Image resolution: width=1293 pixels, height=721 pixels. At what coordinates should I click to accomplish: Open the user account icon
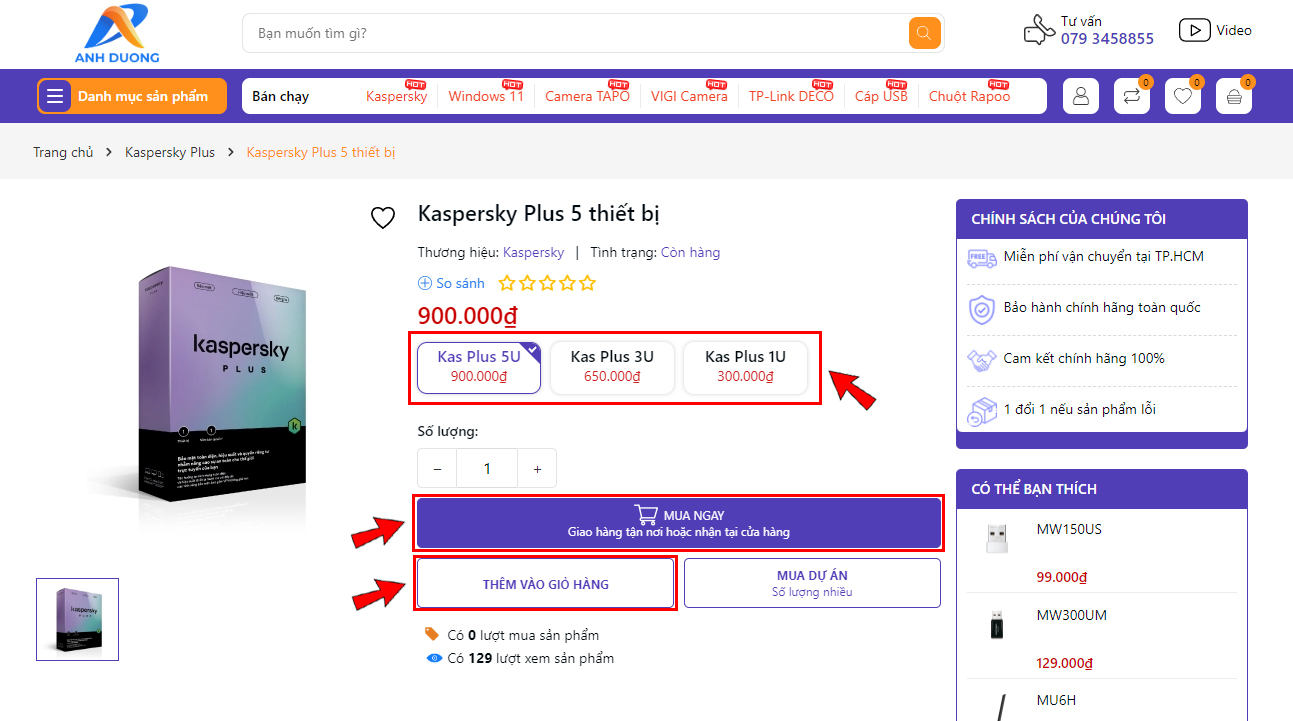coord(1081,96)
